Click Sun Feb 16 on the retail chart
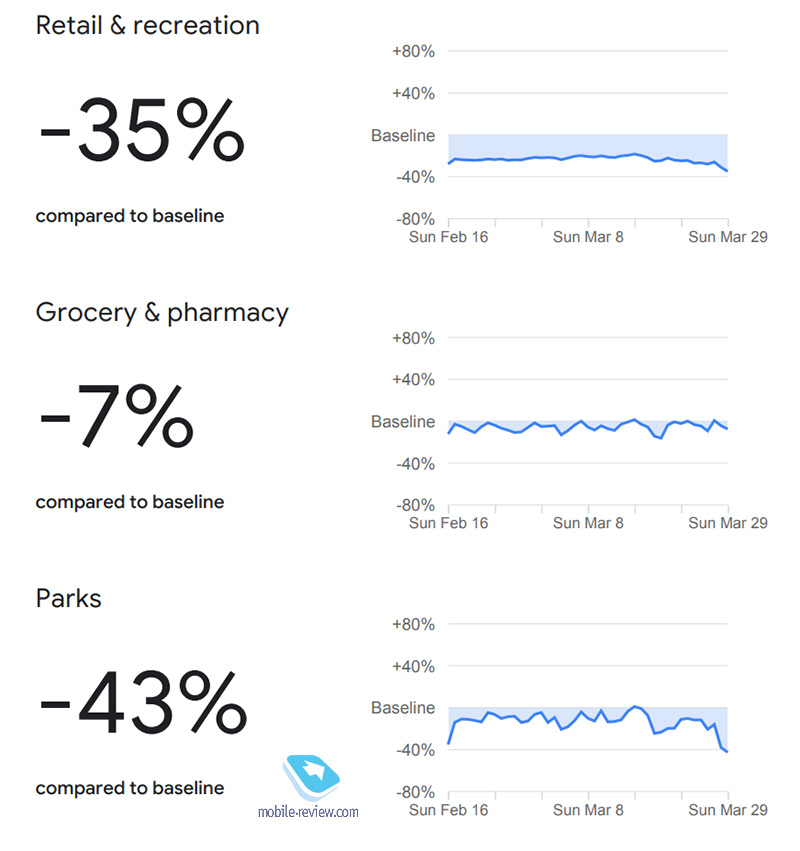 [x=448, y=237]
